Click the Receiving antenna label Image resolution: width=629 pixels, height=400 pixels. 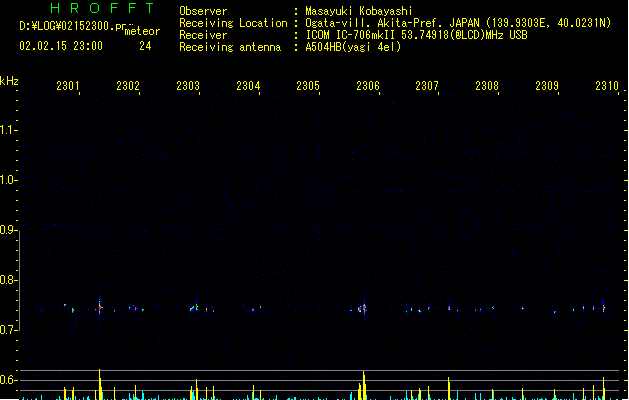click(x=230, y=47)
